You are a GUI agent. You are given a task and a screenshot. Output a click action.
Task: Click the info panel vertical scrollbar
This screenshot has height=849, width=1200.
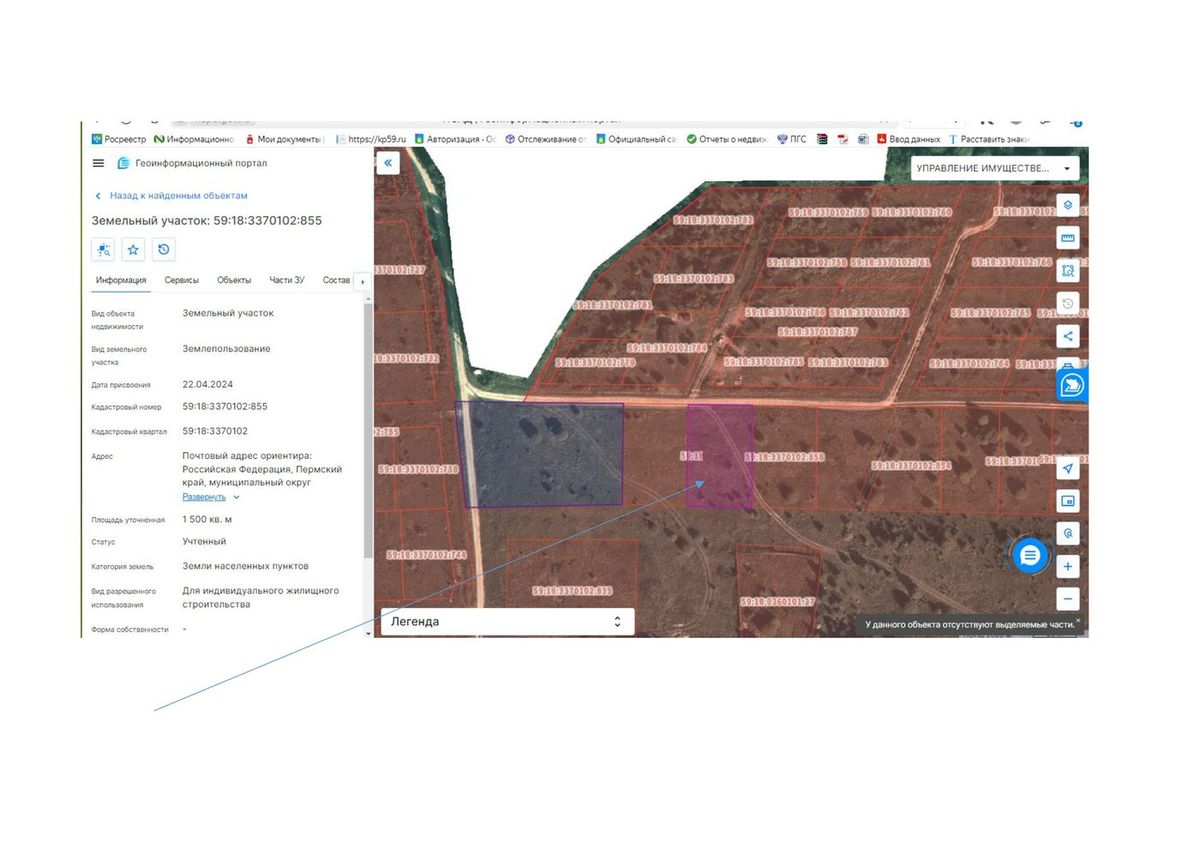click(x=367, y=430)
